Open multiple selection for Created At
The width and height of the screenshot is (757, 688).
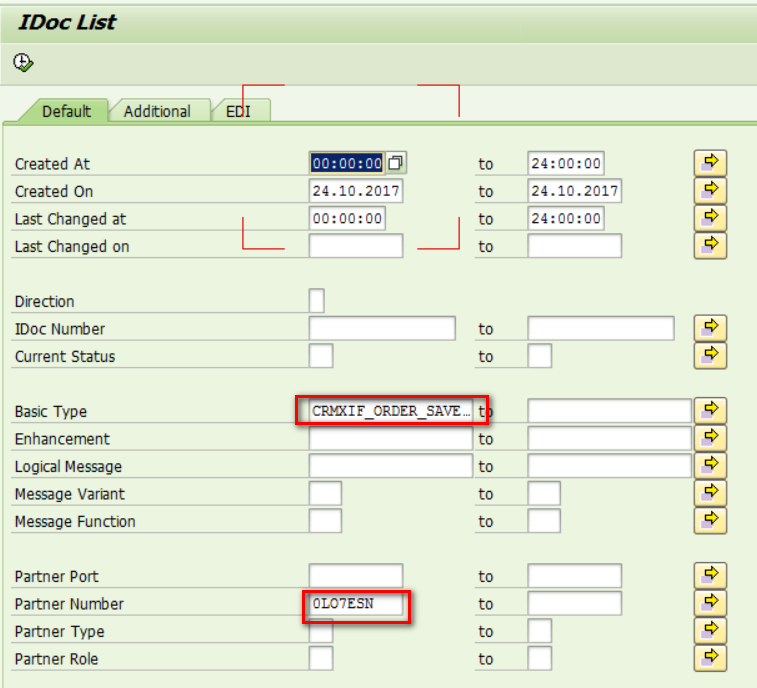click(x=710, y=163)
